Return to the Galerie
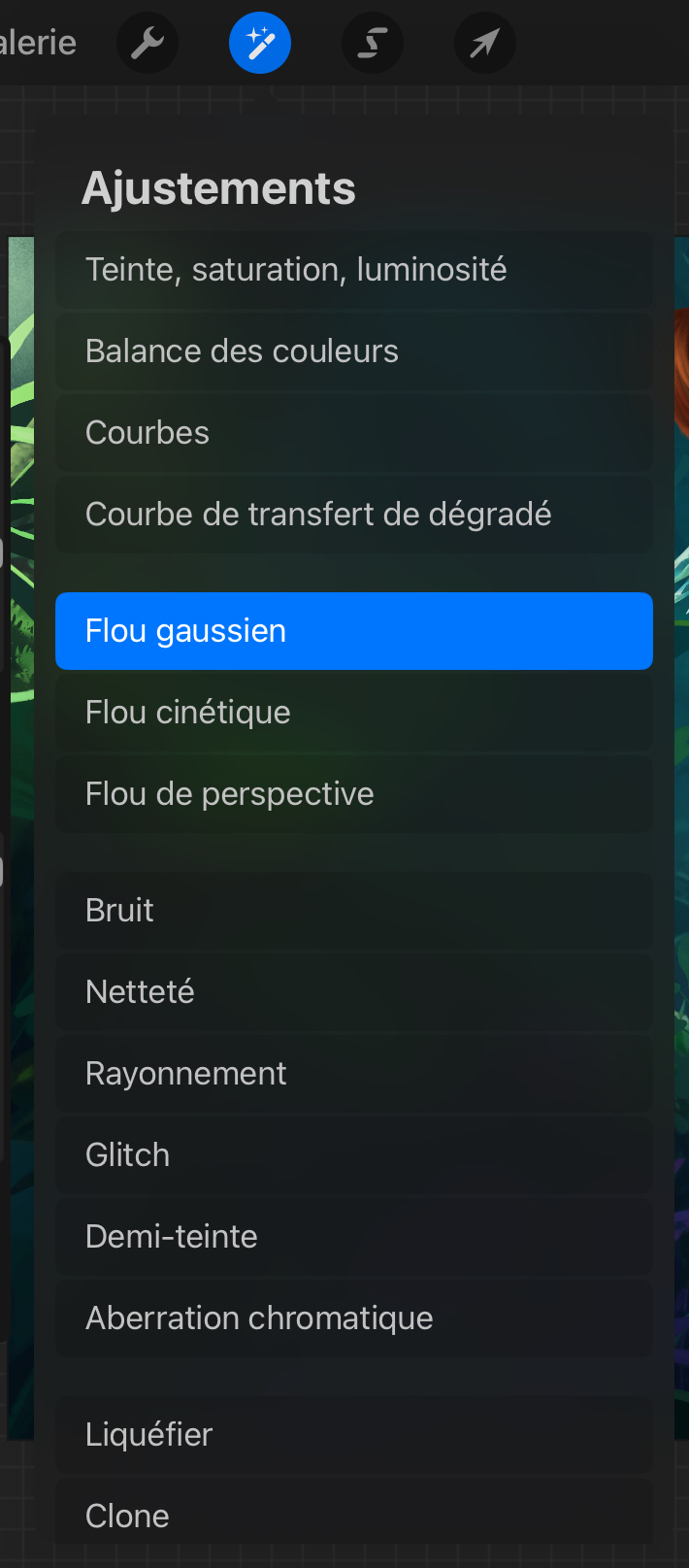 pos(37,43)
